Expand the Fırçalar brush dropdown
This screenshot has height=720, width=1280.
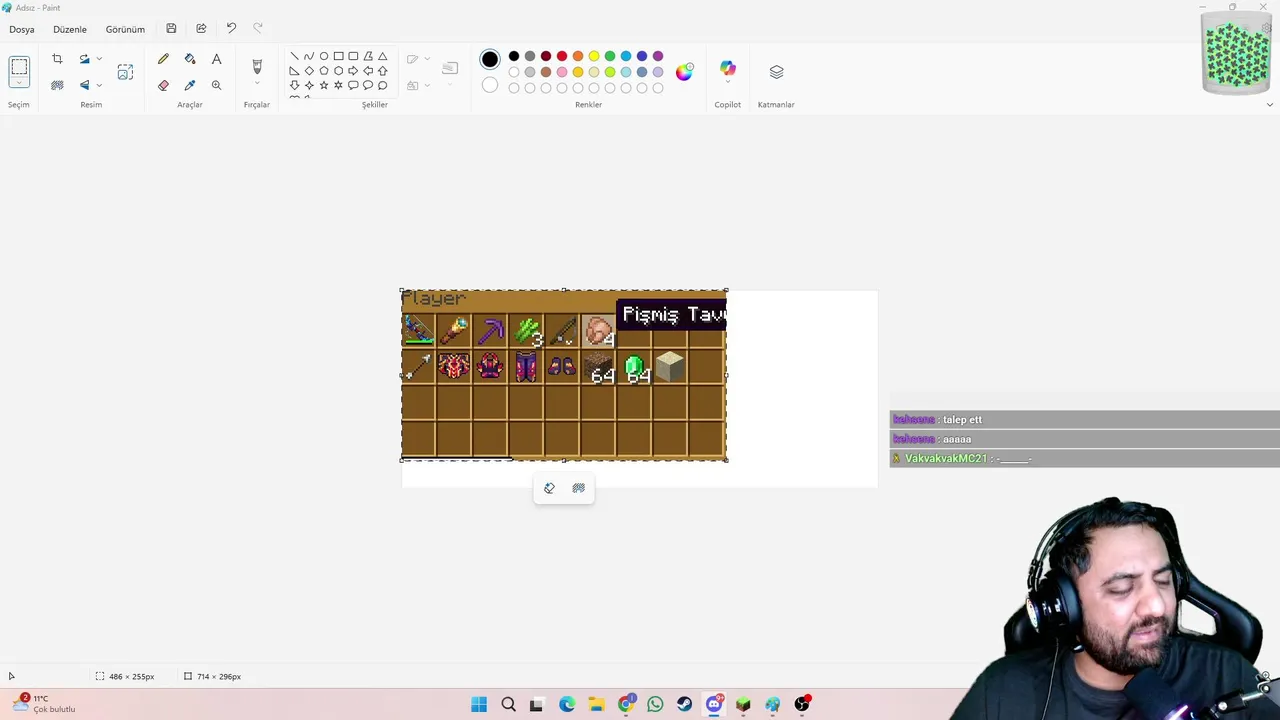257,84
